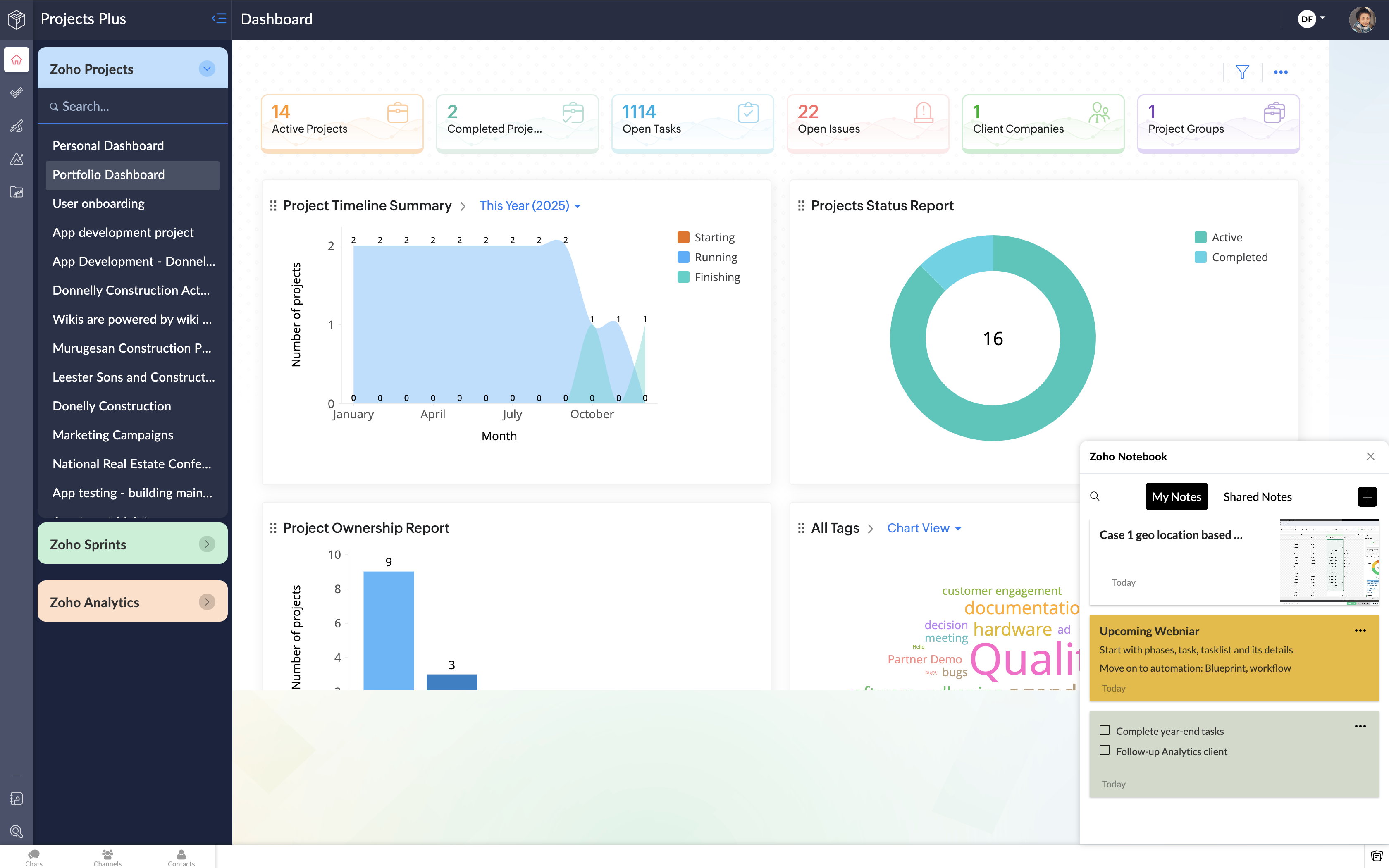
Task: Check the Complete year-end tasks checkbox
Action: 1104,730
